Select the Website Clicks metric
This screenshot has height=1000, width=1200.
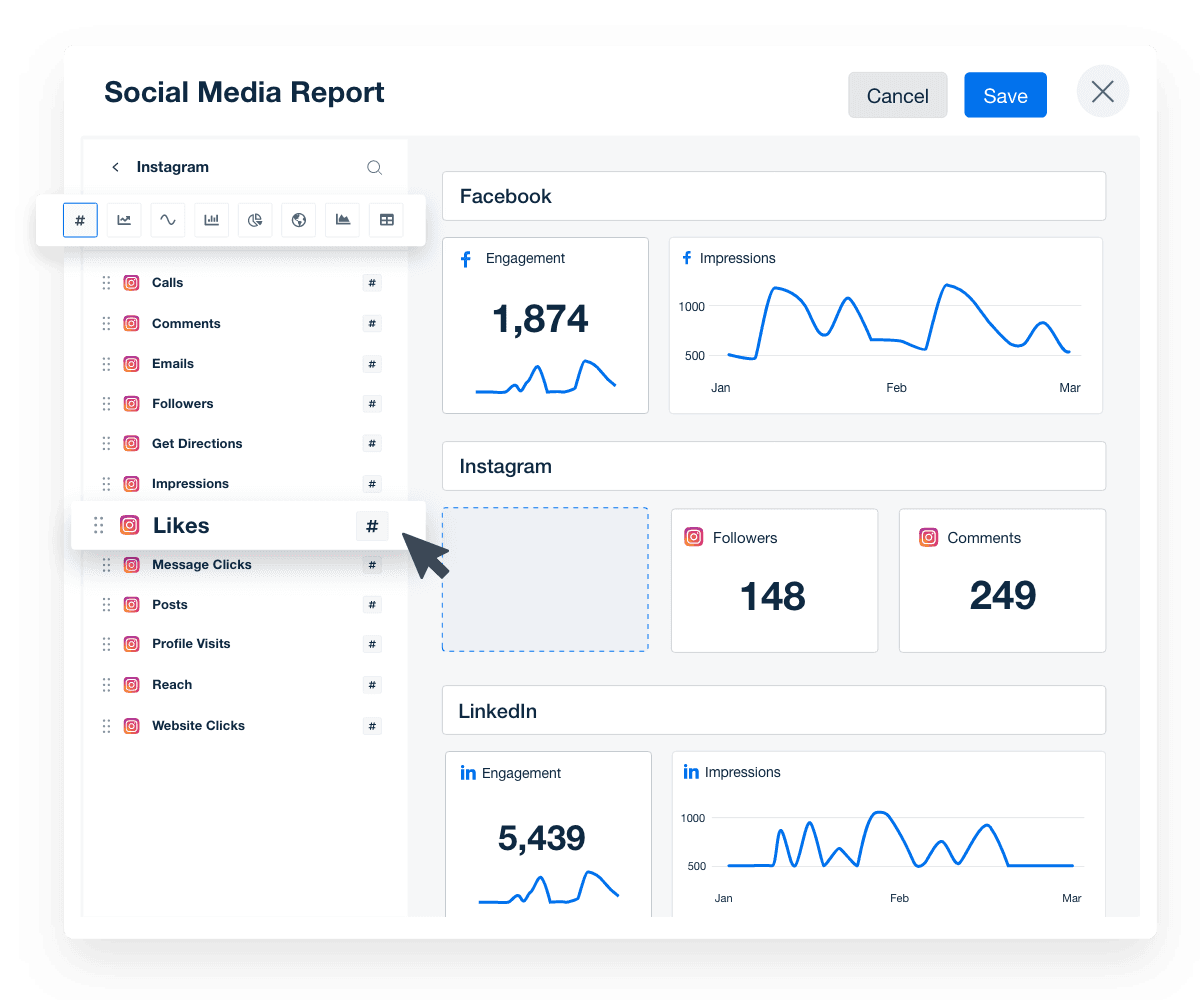pos(198,725)
